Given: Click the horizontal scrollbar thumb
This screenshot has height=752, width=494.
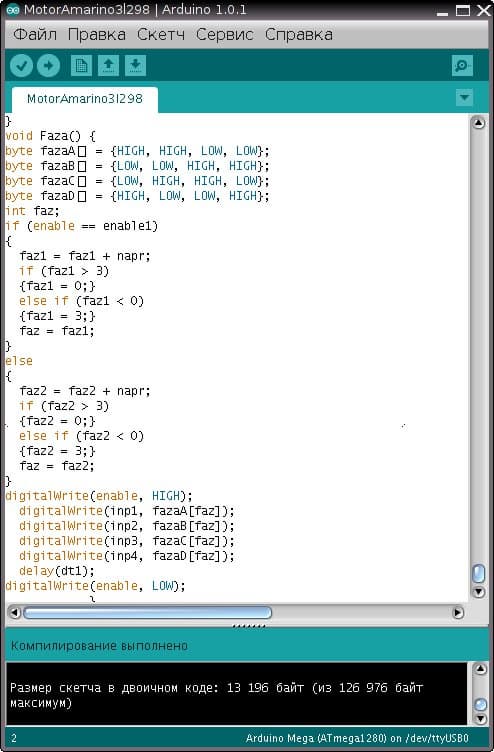Looking at the screenshot, I should pyautogui.click(x=147, y=612).
